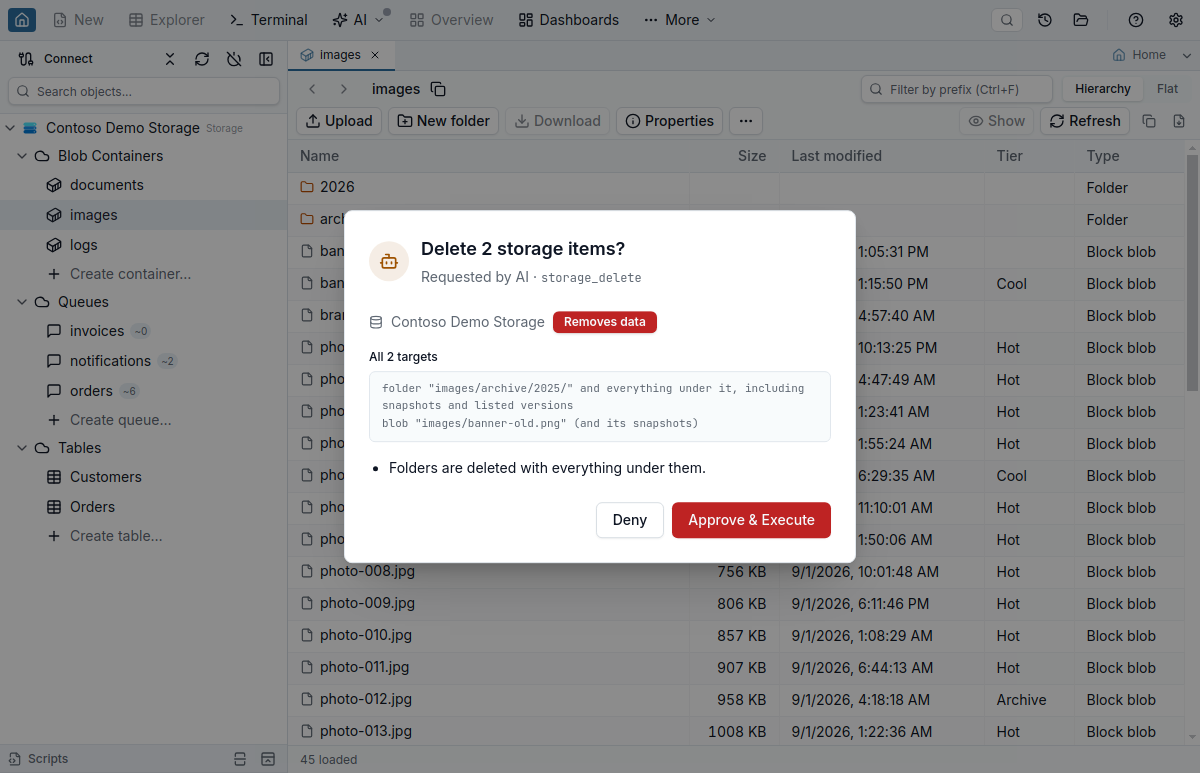
Task: Collapse Tables node
Action: point(22,448)
